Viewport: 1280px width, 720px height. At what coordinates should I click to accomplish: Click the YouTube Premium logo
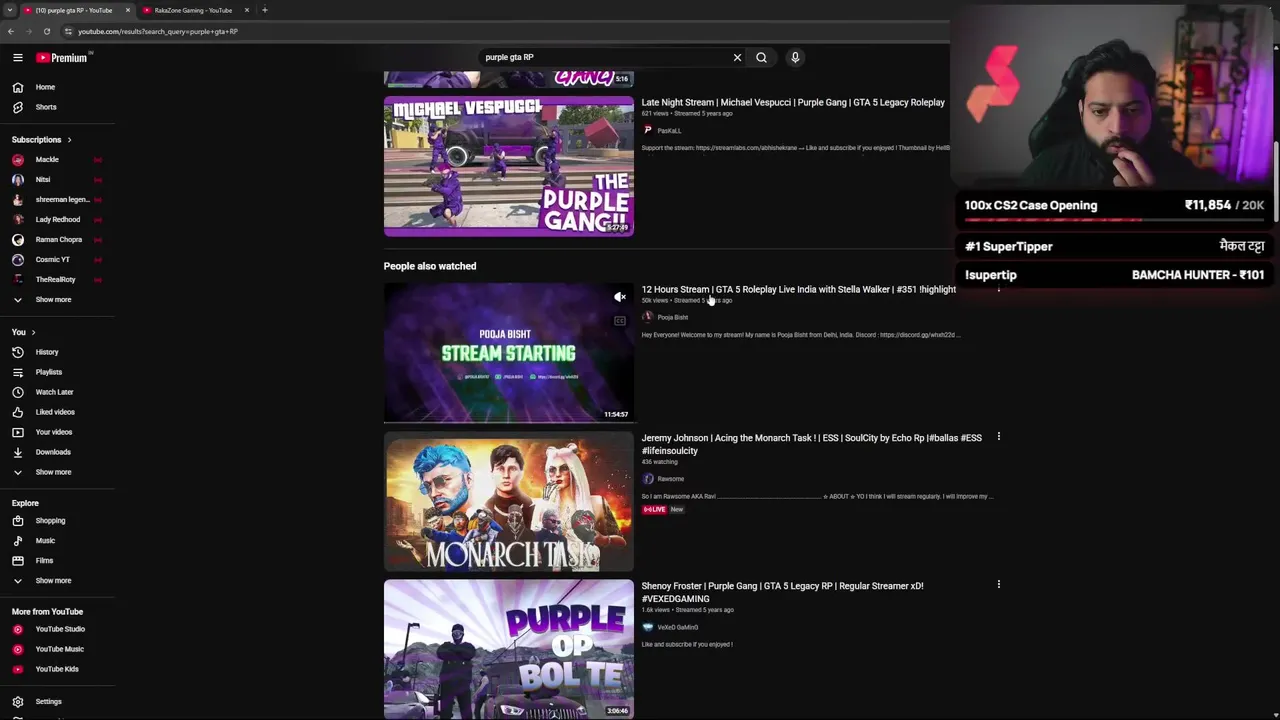64,58
